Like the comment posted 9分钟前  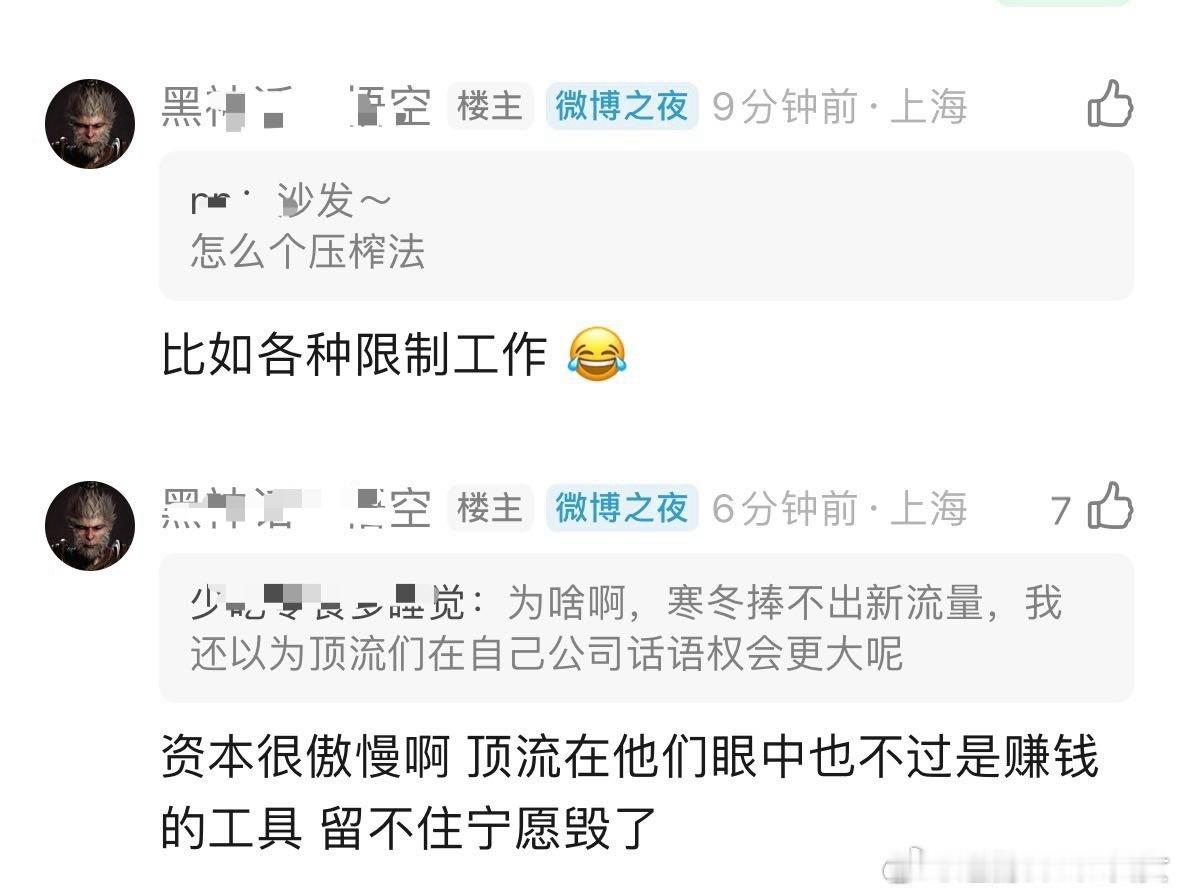pyautogui.click(x=1110, y=103)
